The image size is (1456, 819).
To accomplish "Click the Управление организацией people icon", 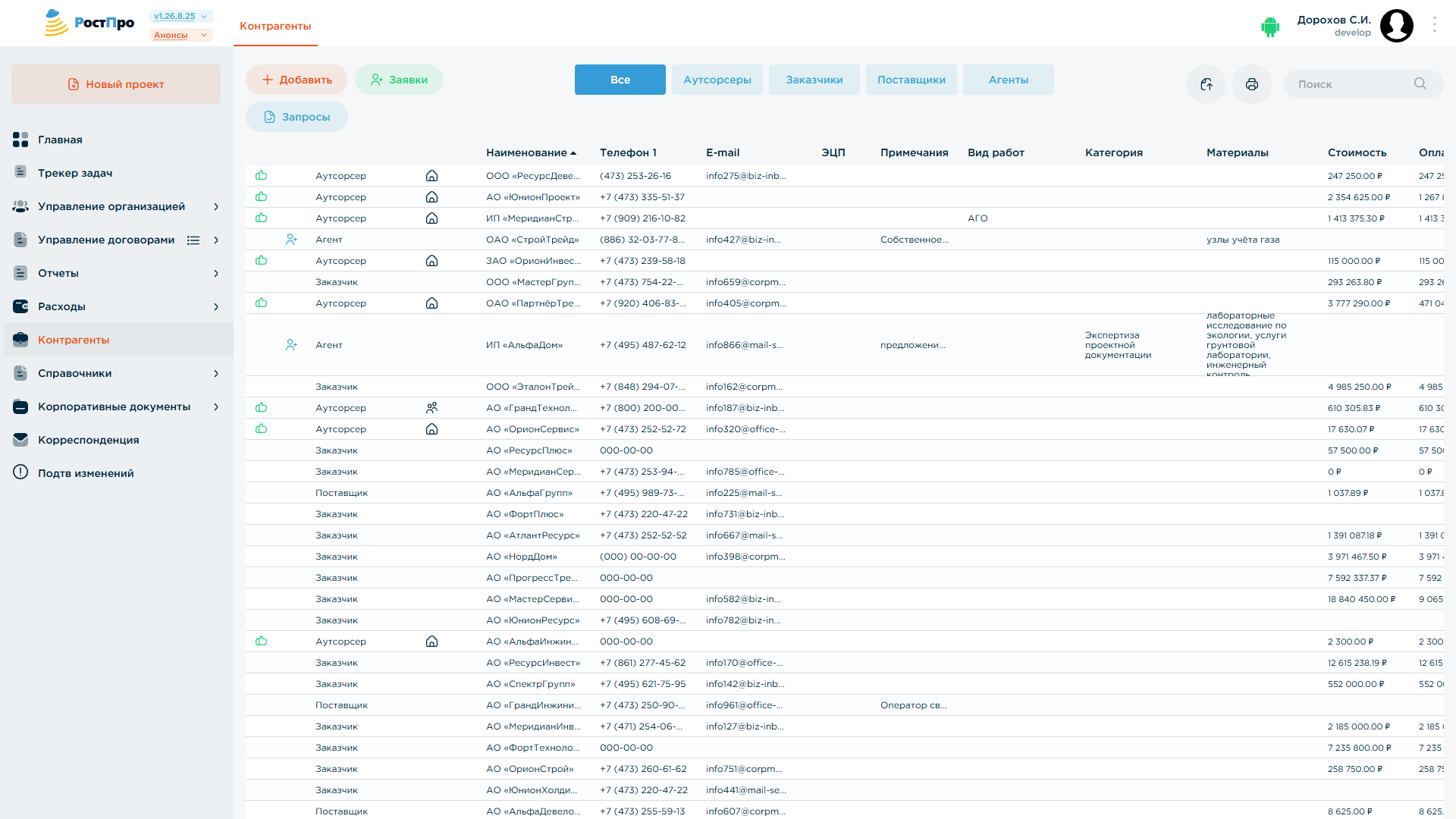I will pos(20,206).
